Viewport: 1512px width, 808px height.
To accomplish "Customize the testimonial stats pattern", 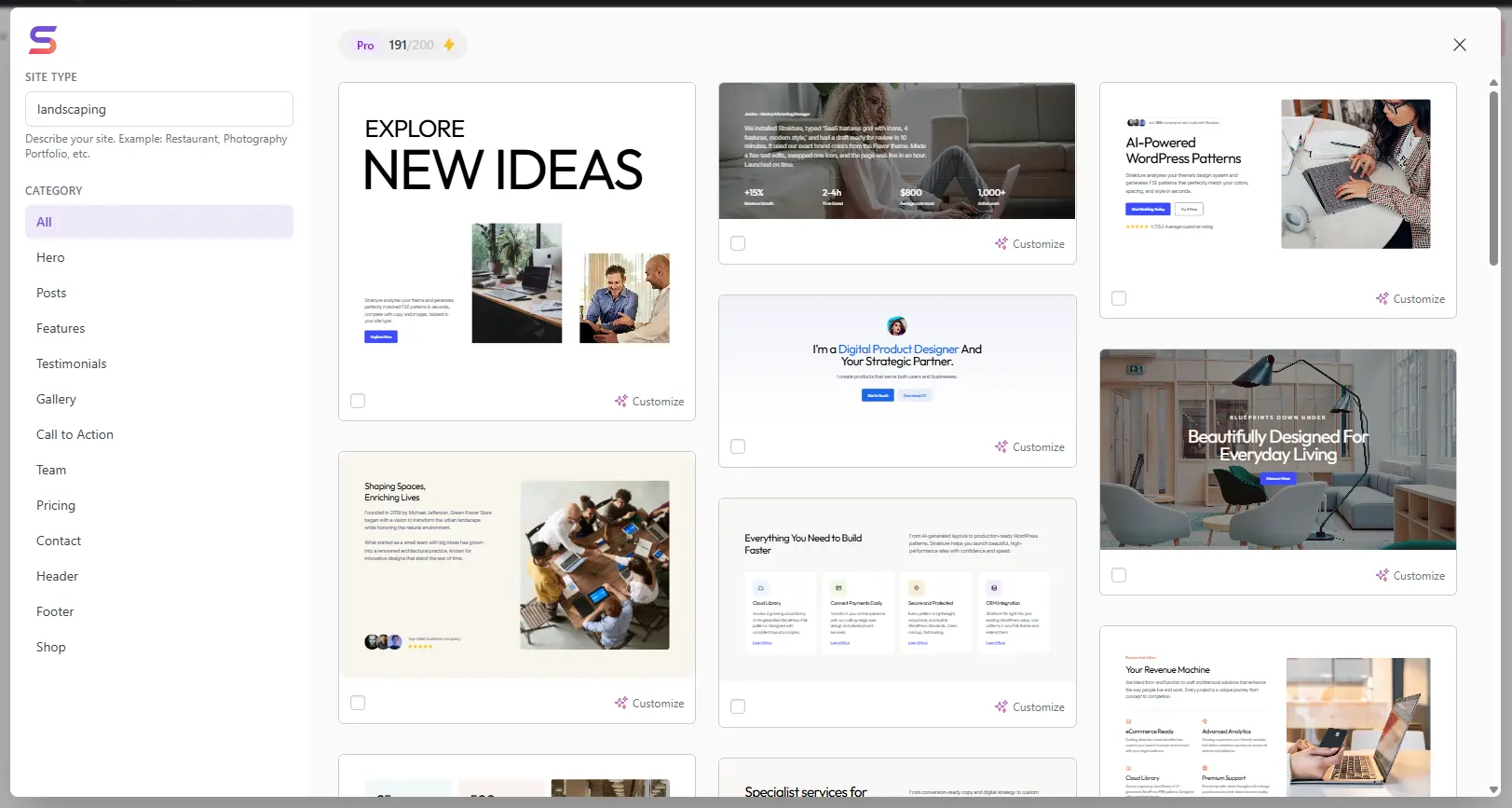I will coord(1029,244).
